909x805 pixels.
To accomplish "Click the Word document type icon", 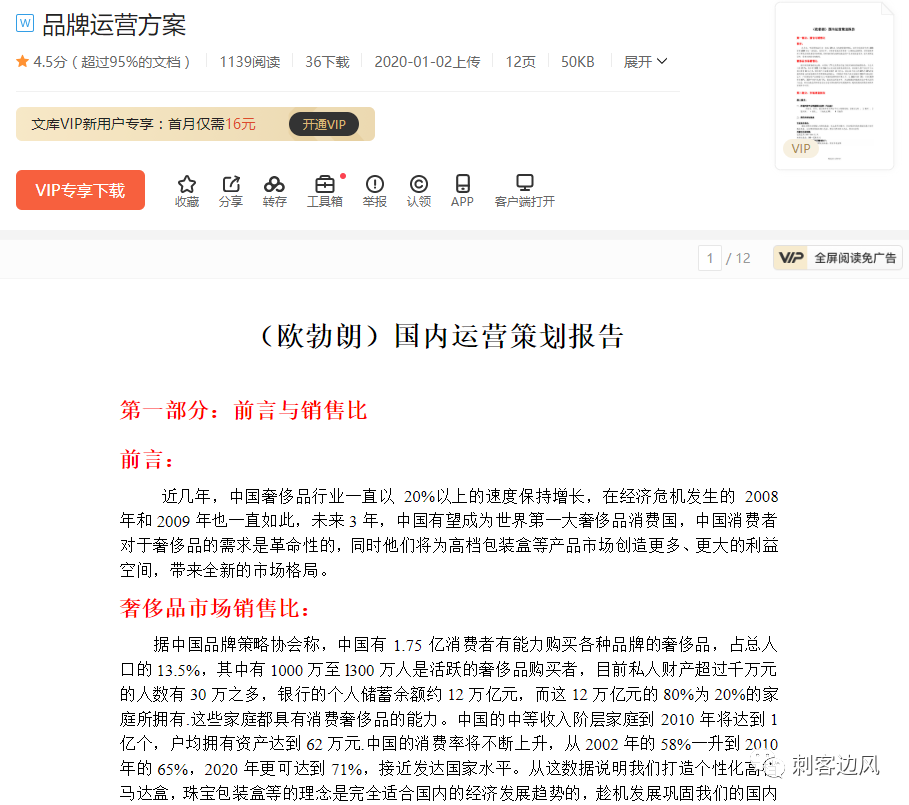I will point(25,23).
